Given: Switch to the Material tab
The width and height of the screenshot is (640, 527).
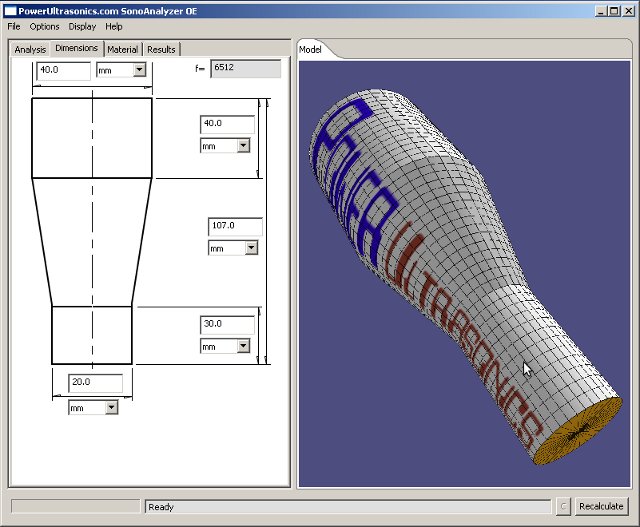Looking at the screenshot, I should click(122, 49).
